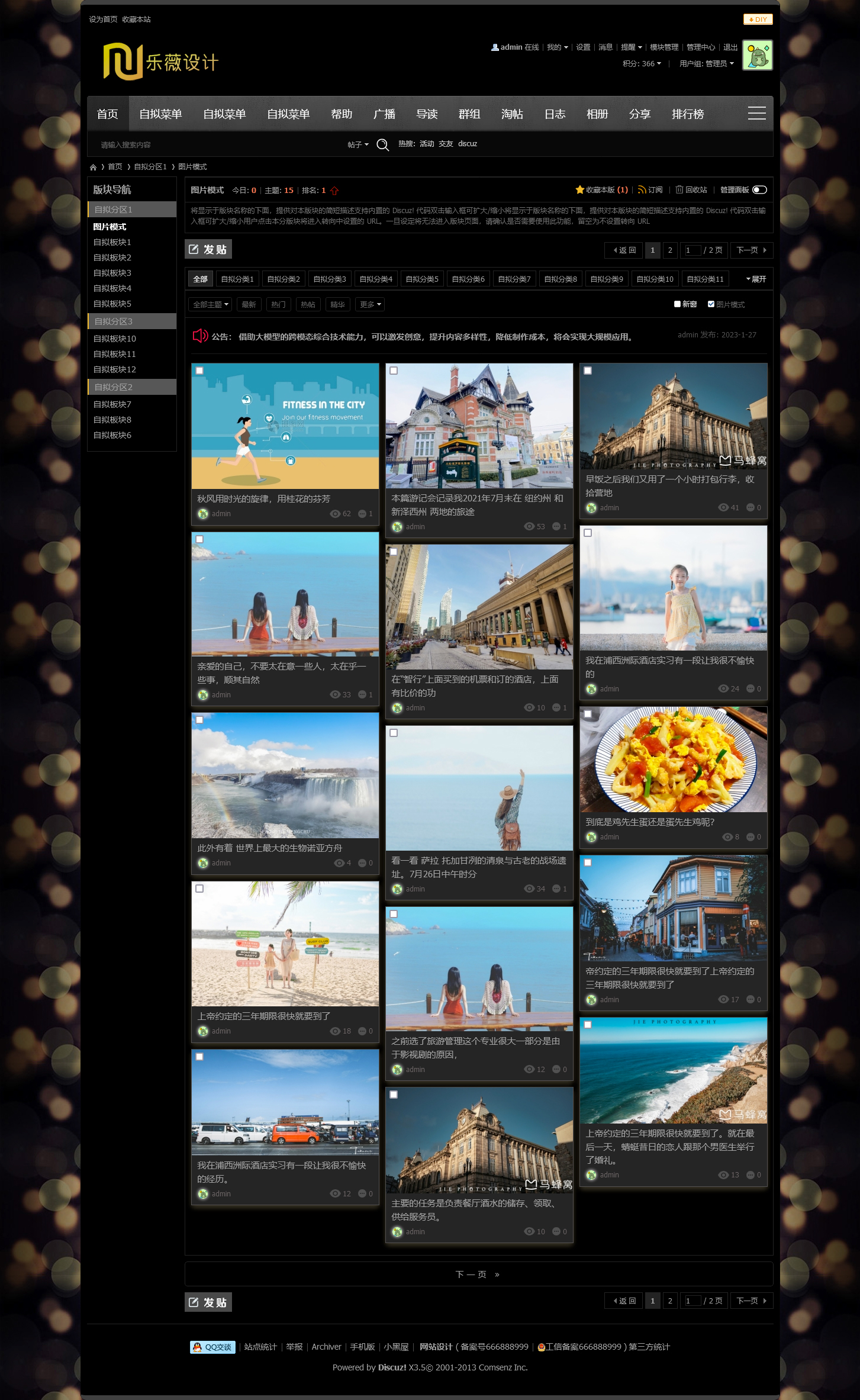This screenshot has width=860, height=1400.
Task: Click the RSS 订阅 icon
Action: click(642, 190)
